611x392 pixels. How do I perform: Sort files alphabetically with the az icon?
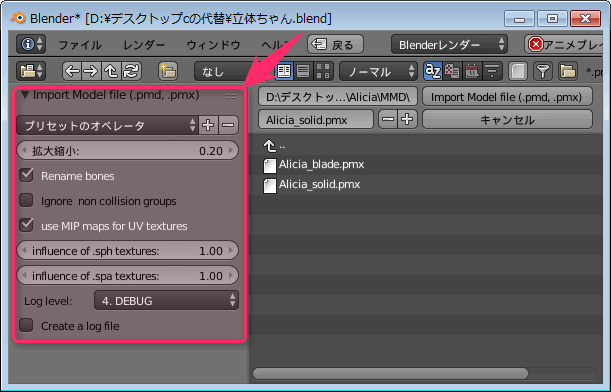pos(433,71)
